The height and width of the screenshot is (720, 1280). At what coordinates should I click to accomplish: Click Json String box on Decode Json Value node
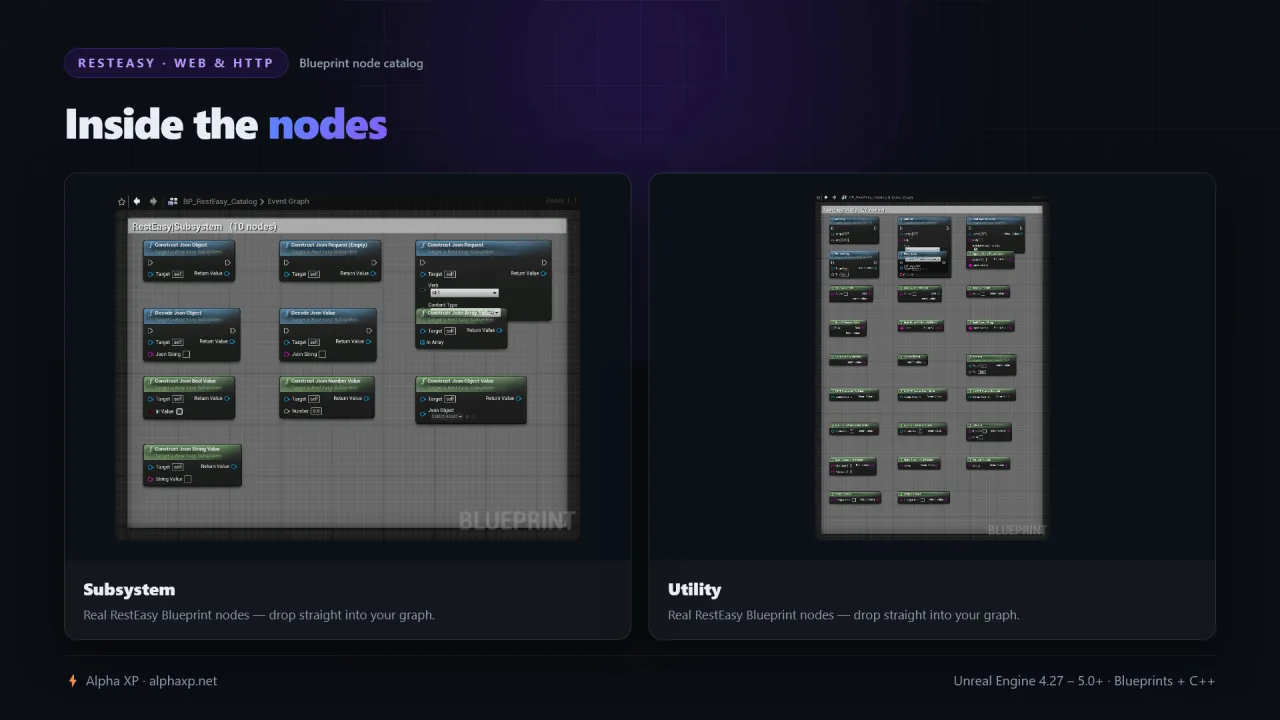[x=322, y=354]
